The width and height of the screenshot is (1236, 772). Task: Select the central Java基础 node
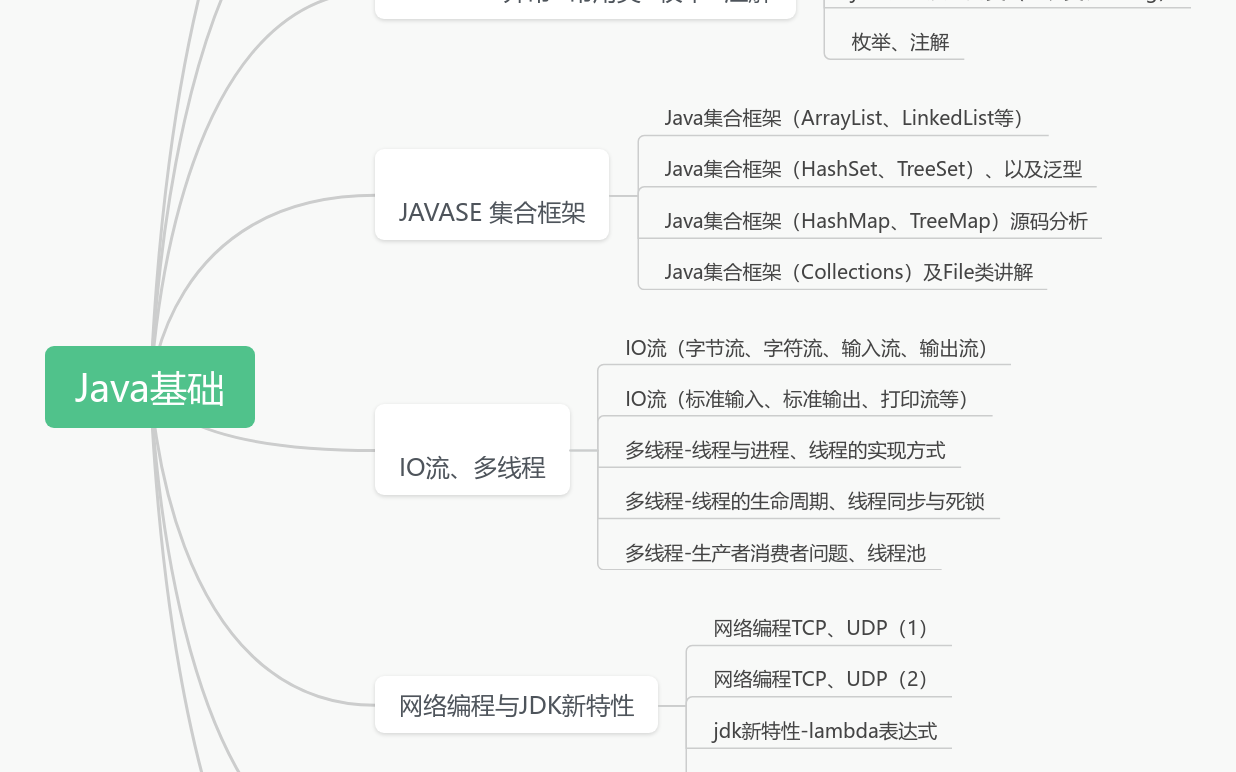(149, 387)
